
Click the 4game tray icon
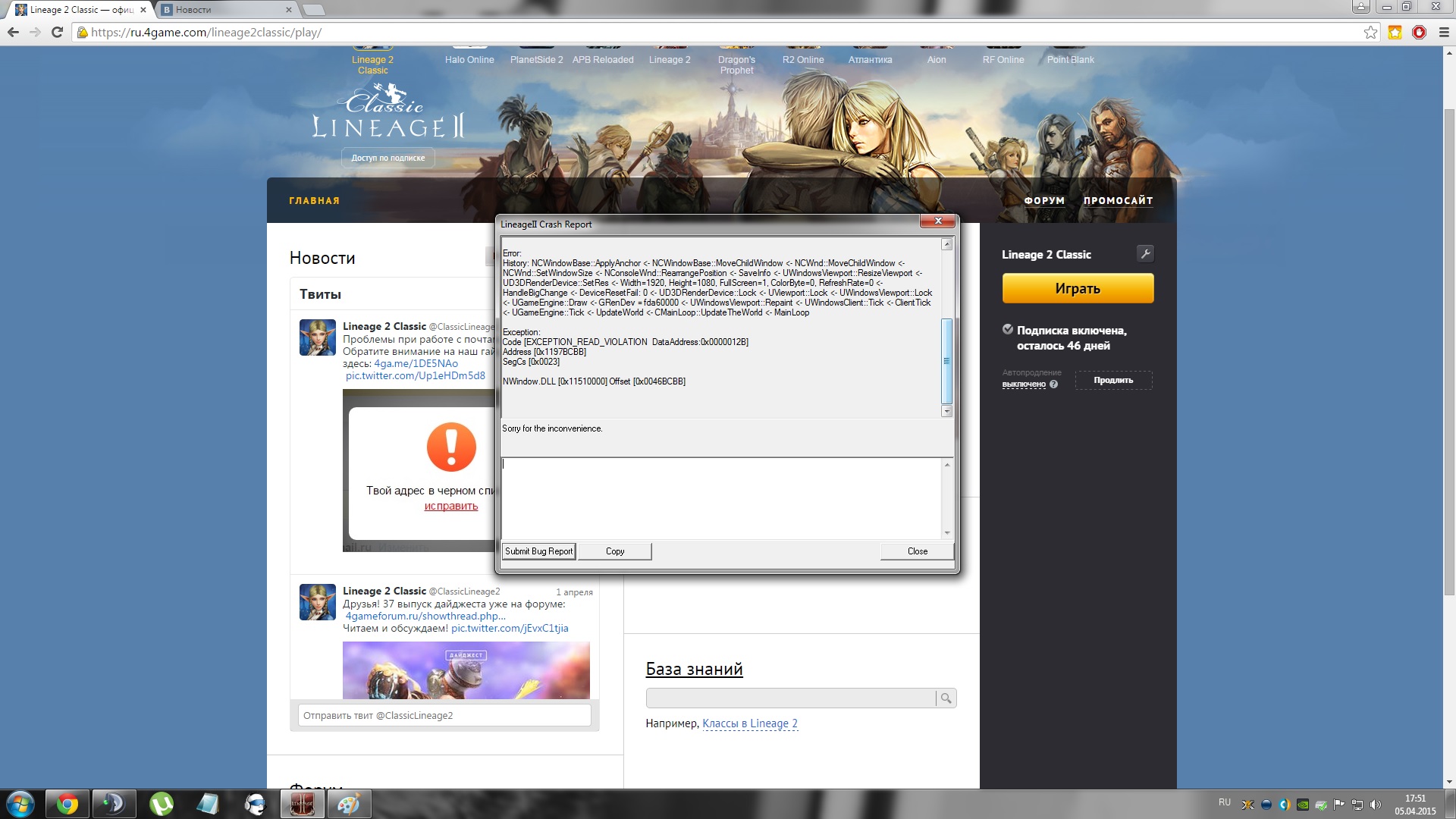(x=1247, y=805)
